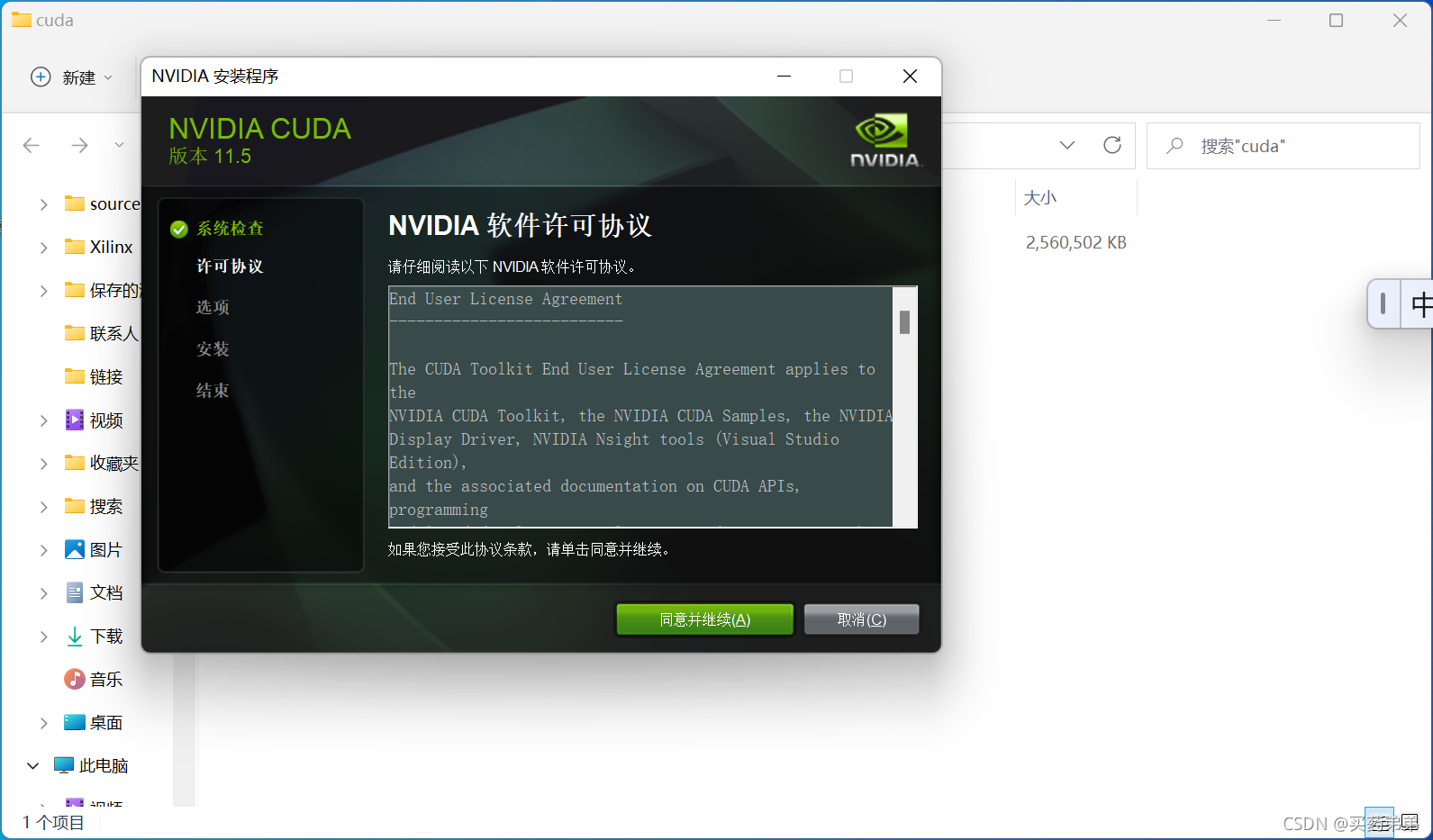Click the refresh icon in Explorer
The height and width of the screenshot is (840, 1433).
click(1112, 145)
